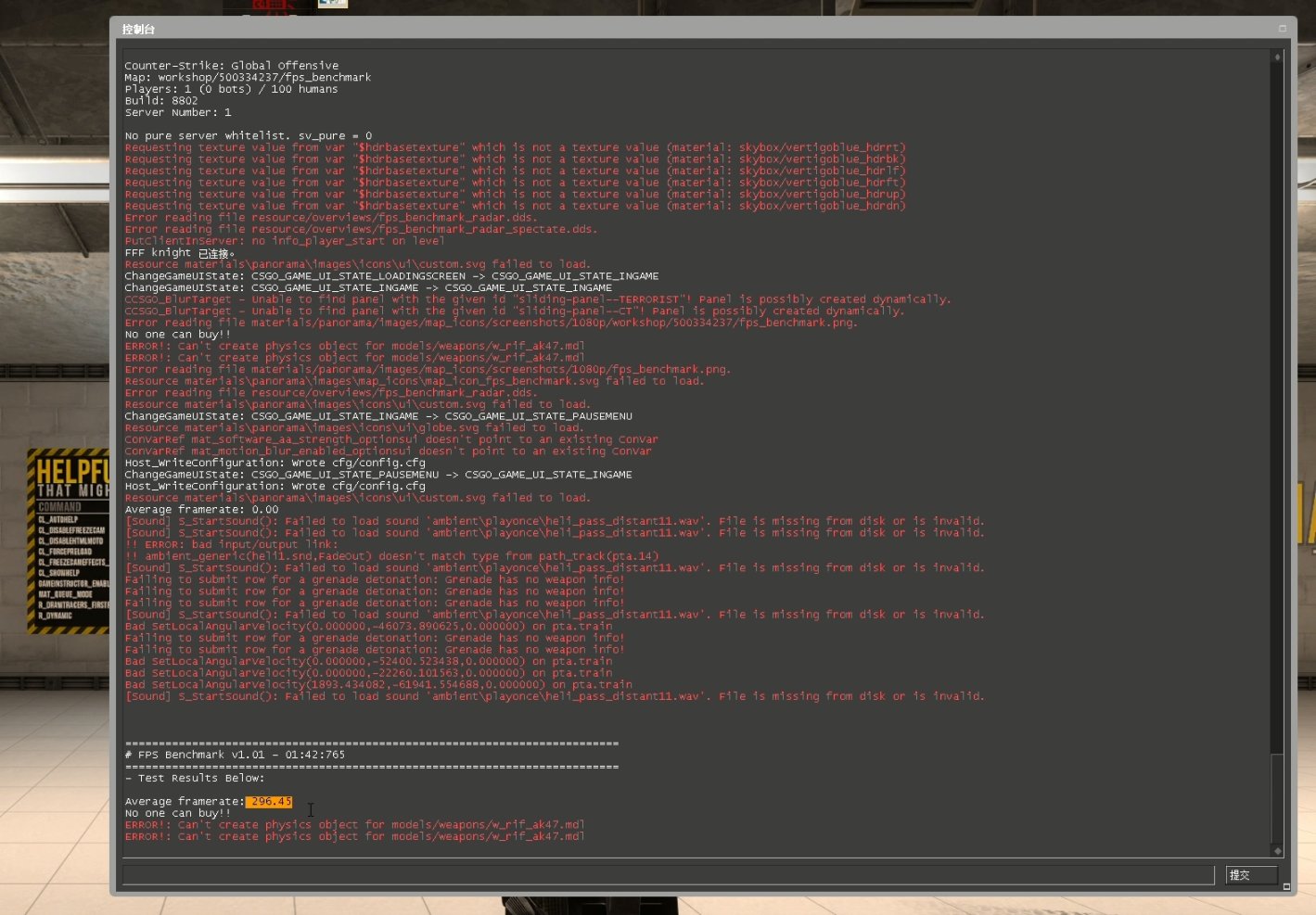Click the skybox/vertigoblue_hdrdn warning line

coord(516,206)
